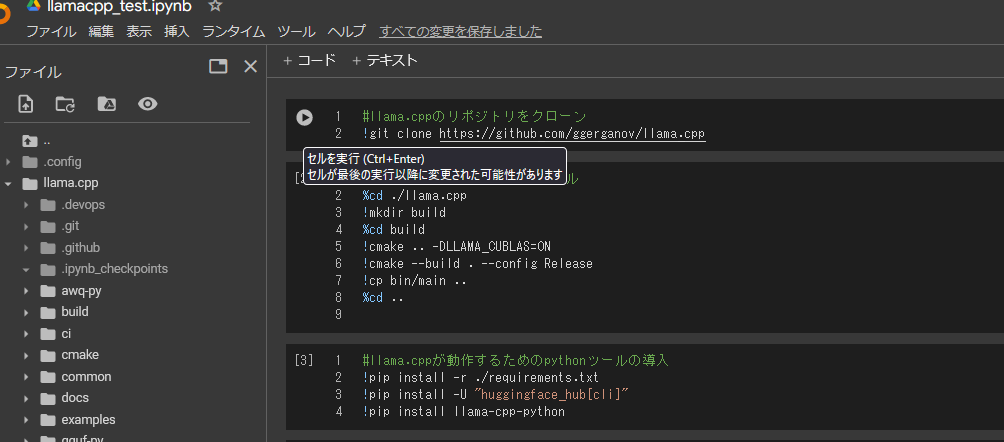Expand the .config folder
The height and width of the screenshot is (442, 1004).
point(8,161)
